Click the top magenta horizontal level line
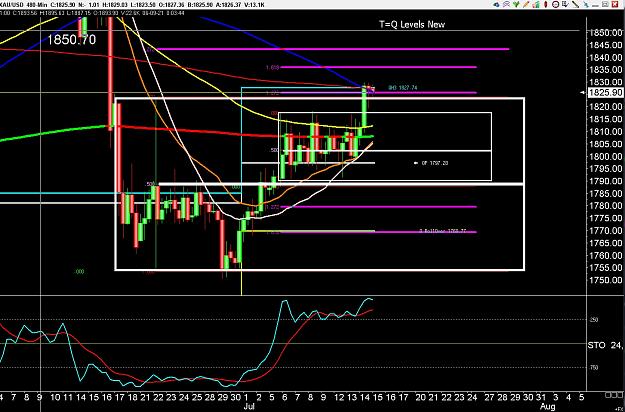Viewport: 625px width, 412px height. tap(333, 49)
